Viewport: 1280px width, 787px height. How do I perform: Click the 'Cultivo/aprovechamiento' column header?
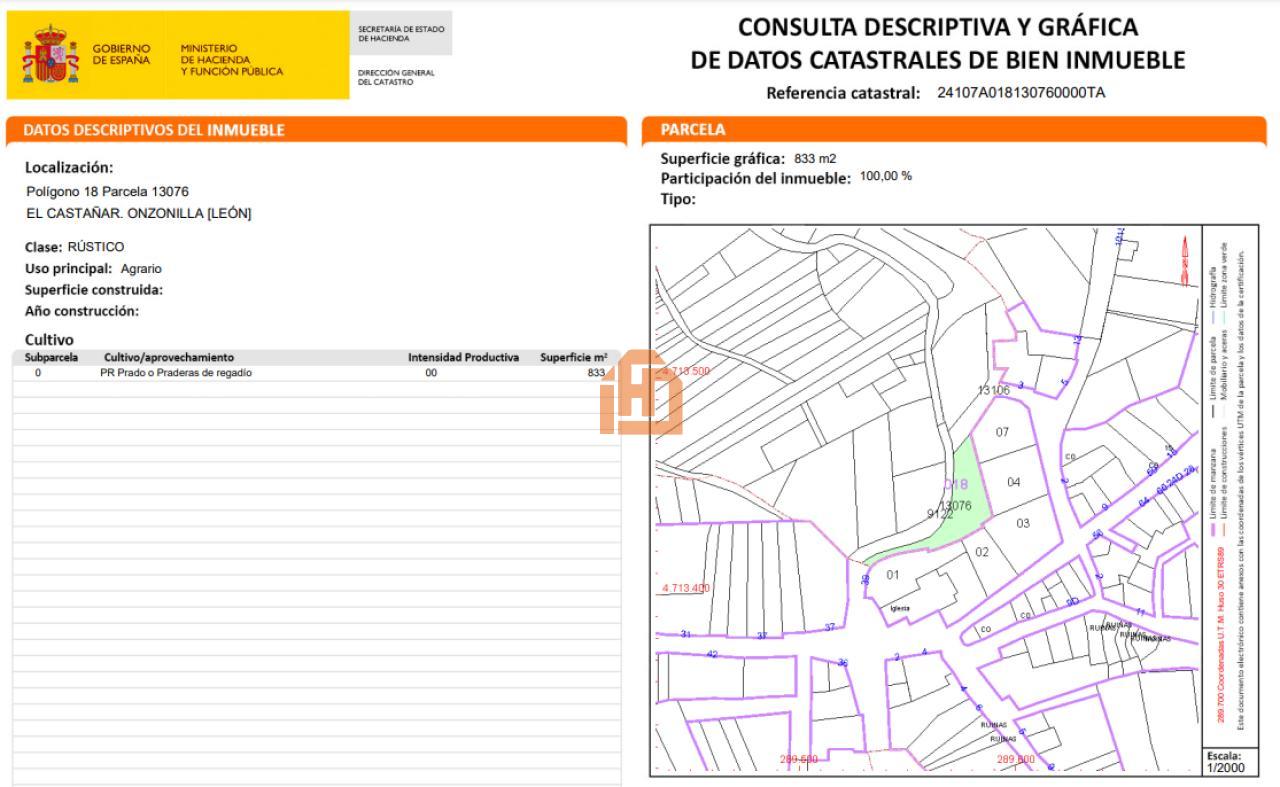(168, 357)
